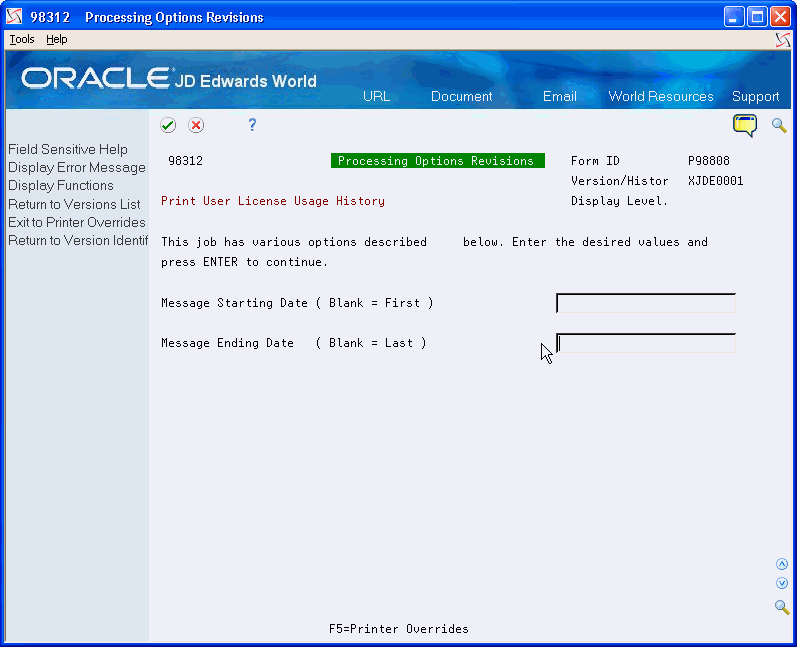Click the scroll down arrow icon

pyautogui.click(x=782, y=583)
